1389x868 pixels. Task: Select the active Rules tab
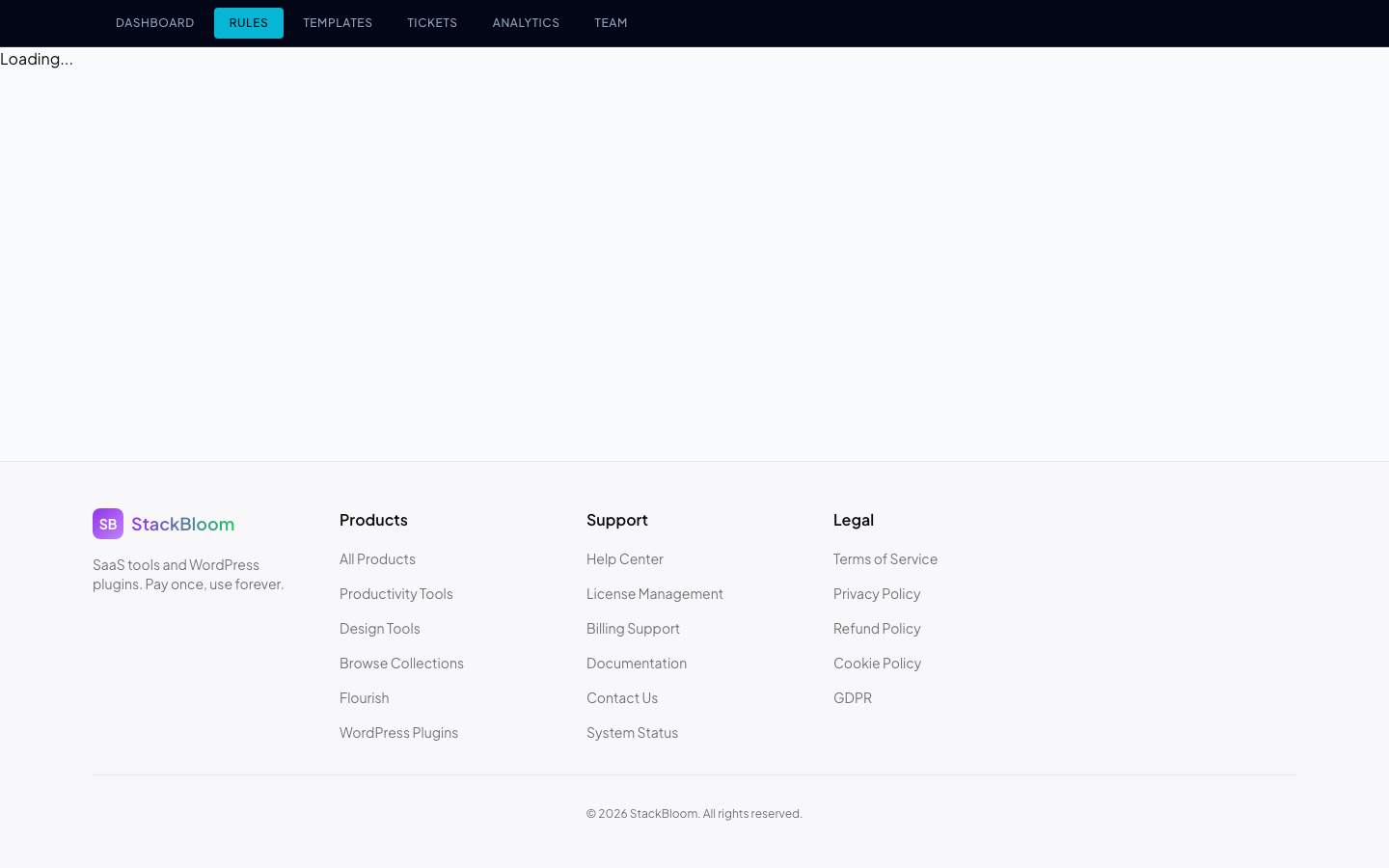(248, 22)
